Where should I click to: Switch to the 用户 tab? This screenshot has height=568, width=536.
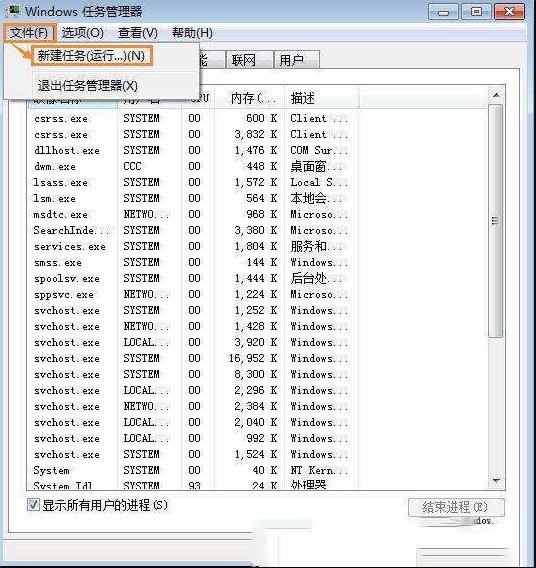pyautogui.click(x=297, y=60)
